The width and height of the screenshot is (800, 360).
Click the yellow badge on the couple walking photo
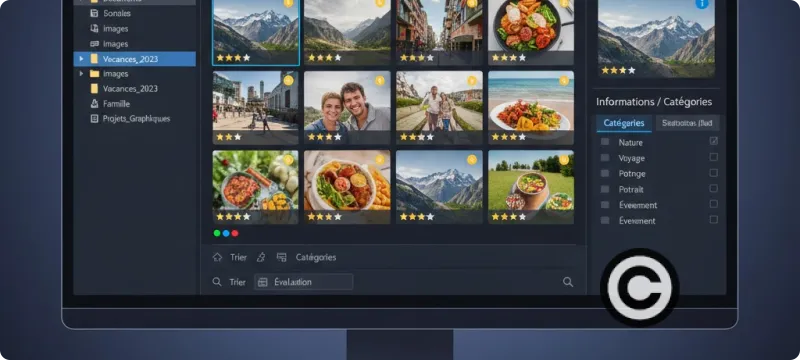pos(472,81)
